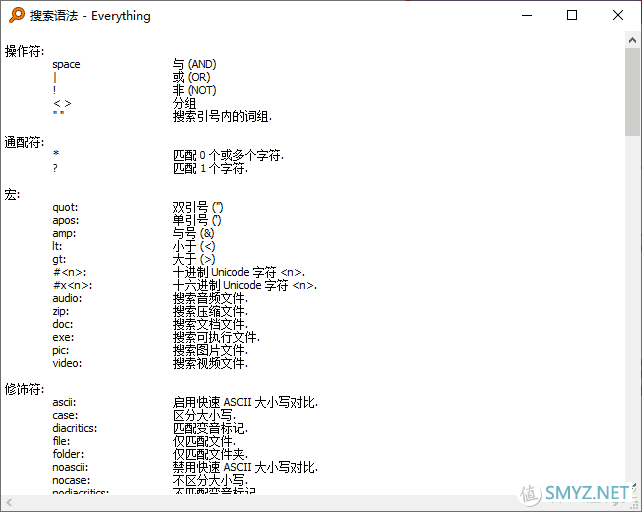Image resolution: width=642 pixels, height=512 pixels.
Task: Click the '搜索可执行文件.' text
Action: pyautogui.click(x=217, y=338)
